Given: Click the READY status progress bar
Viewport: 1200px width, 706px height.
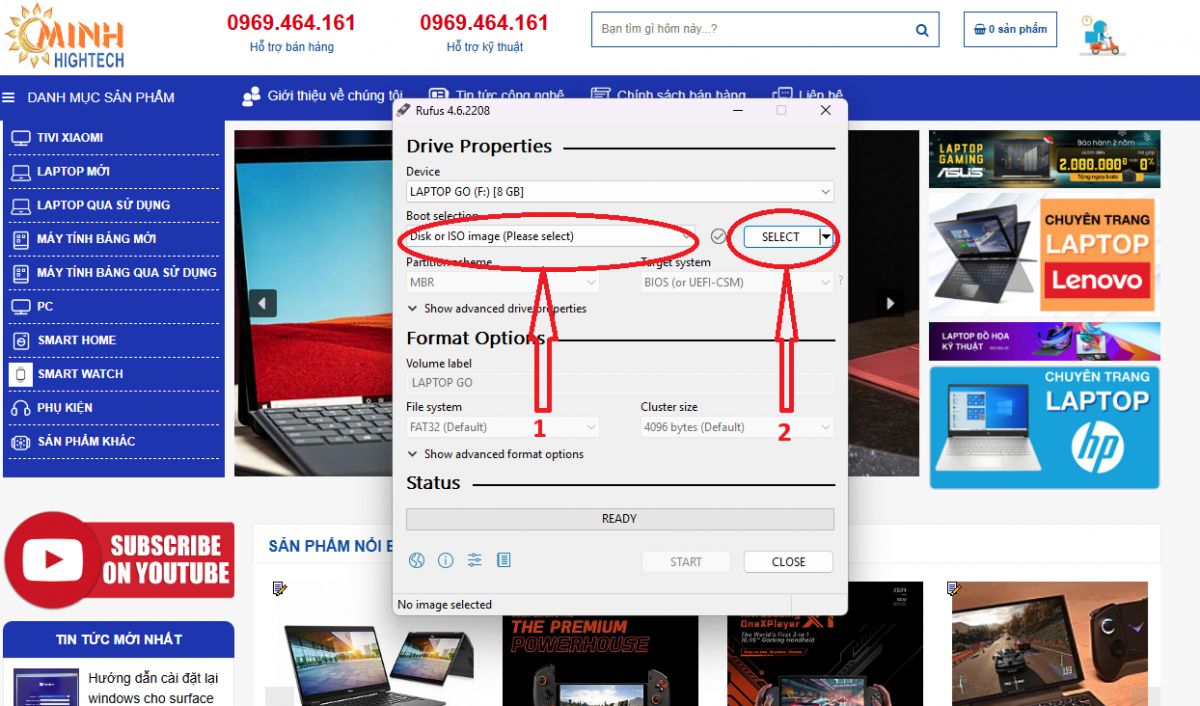Looking at the screenshot, I should 619,519.
